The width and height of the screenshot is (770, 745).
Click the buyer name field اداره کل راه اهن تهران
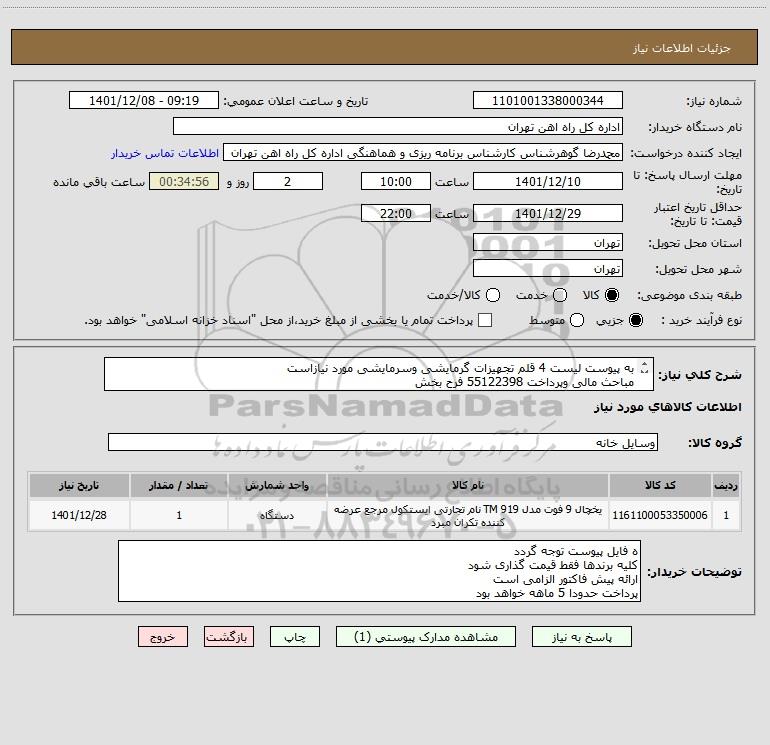[398, 127]
